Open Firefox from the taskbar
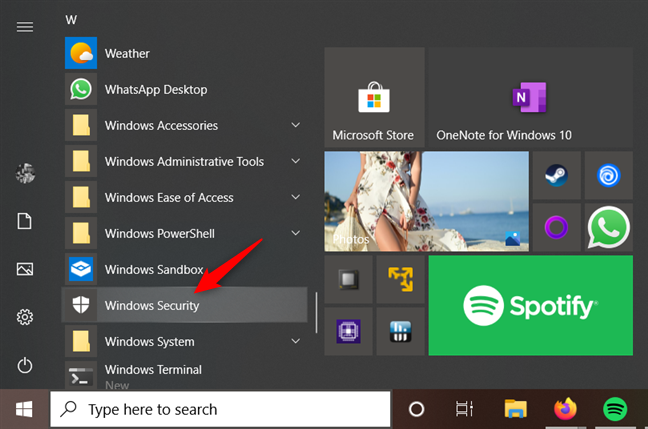This screenshot has width=648, height=429. 566,409
